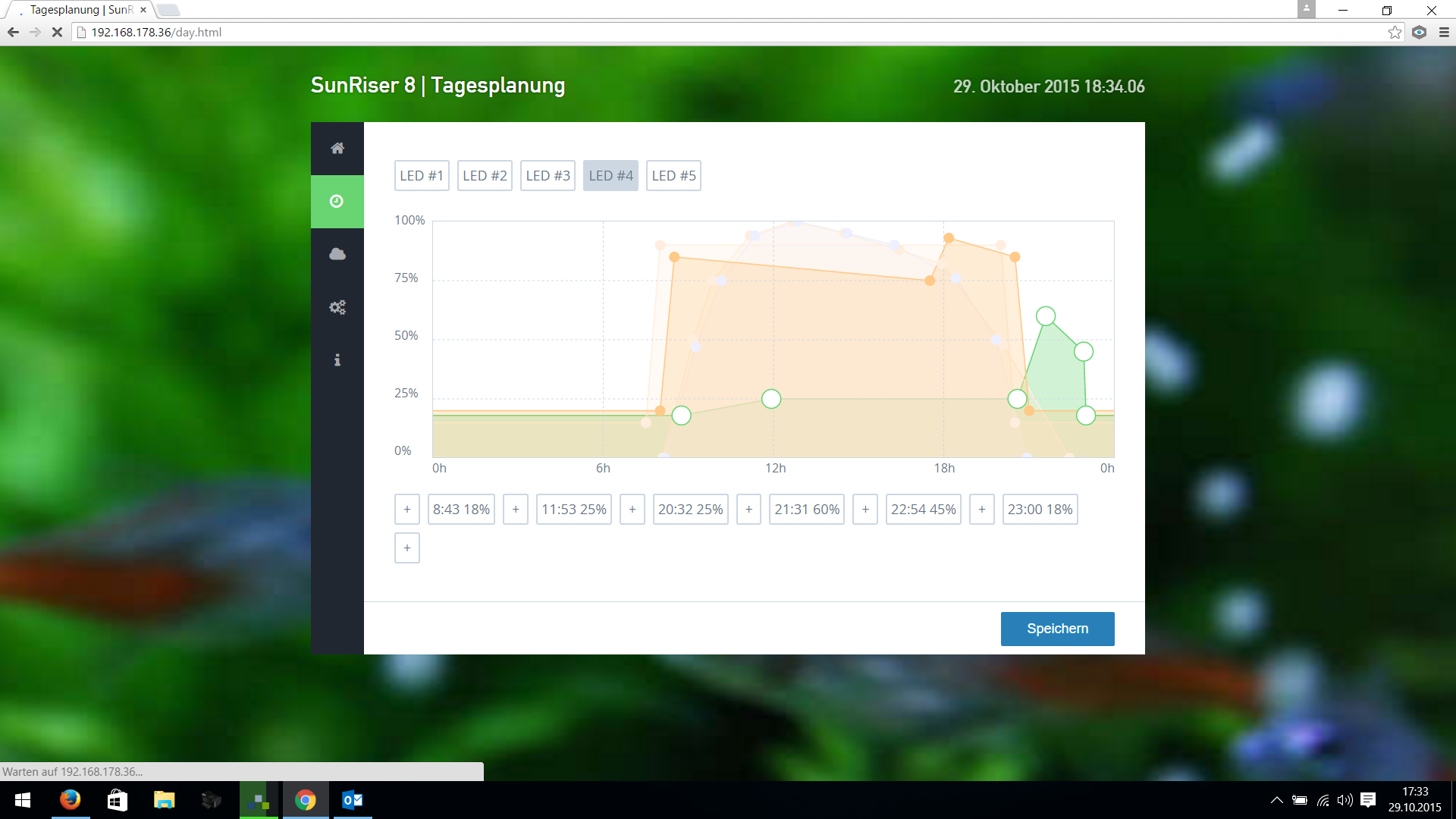Open the Windows Store taskbar icon

click(118, 800)
